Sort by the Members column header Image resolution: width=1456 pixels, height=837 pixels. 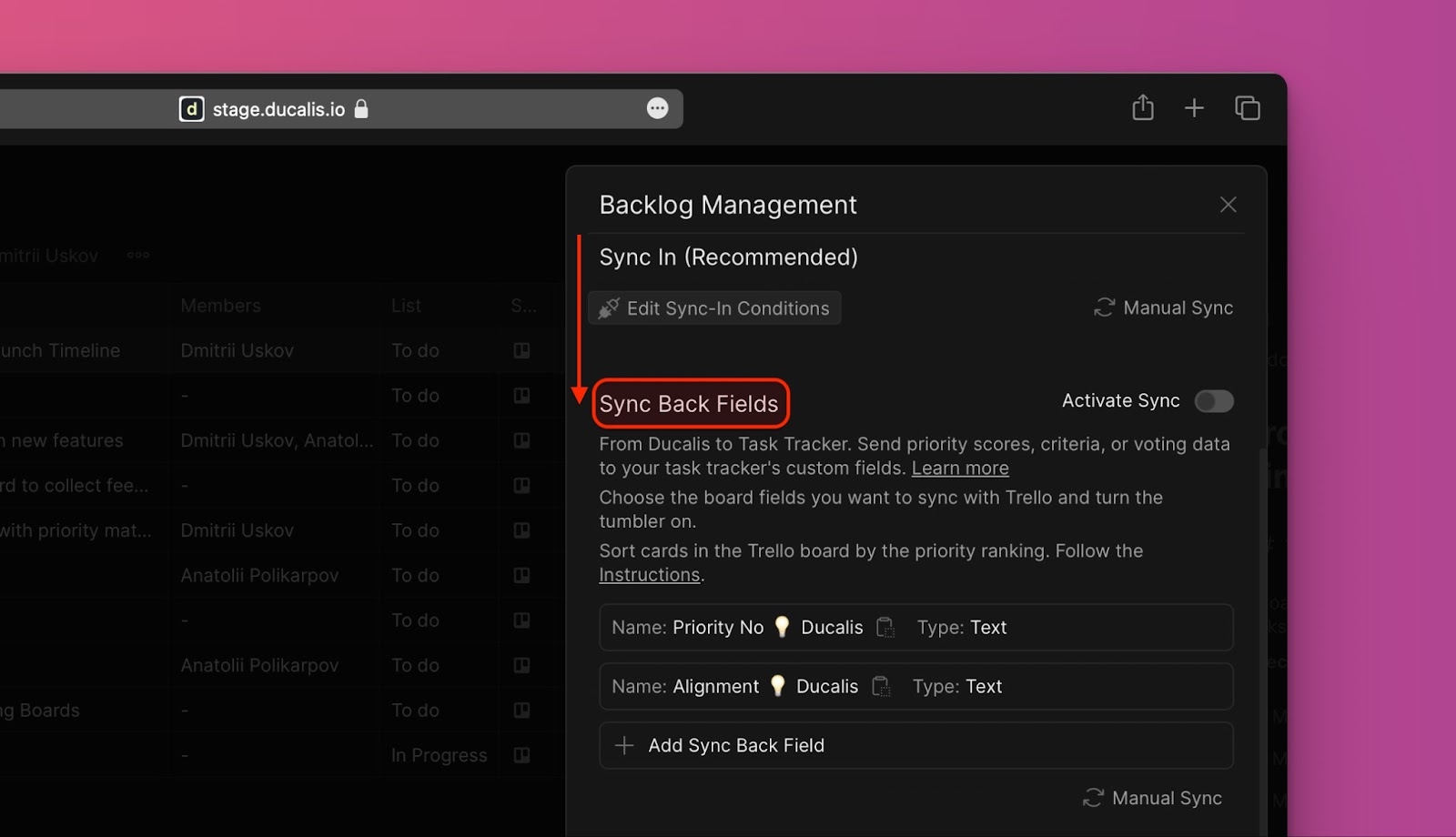coord(220,306)
